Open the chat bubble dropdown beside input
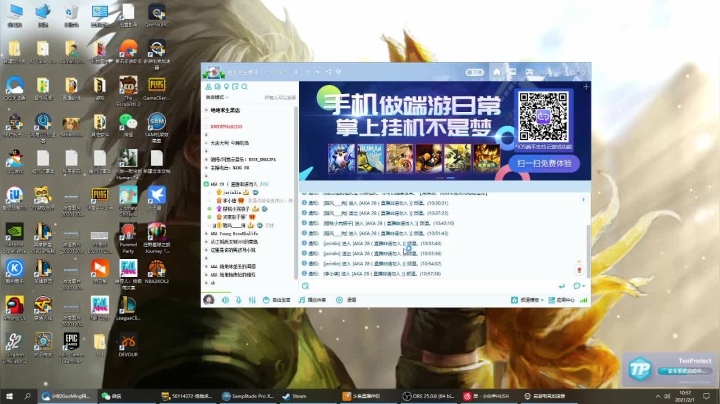 pos(579,286)
